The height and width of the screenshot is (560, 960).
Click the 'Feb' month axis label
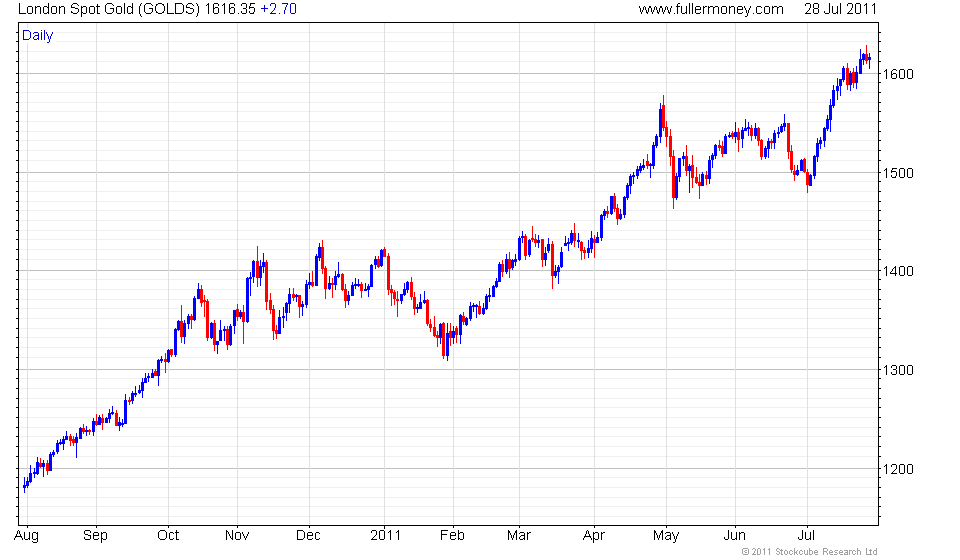[x=452, y=536]
